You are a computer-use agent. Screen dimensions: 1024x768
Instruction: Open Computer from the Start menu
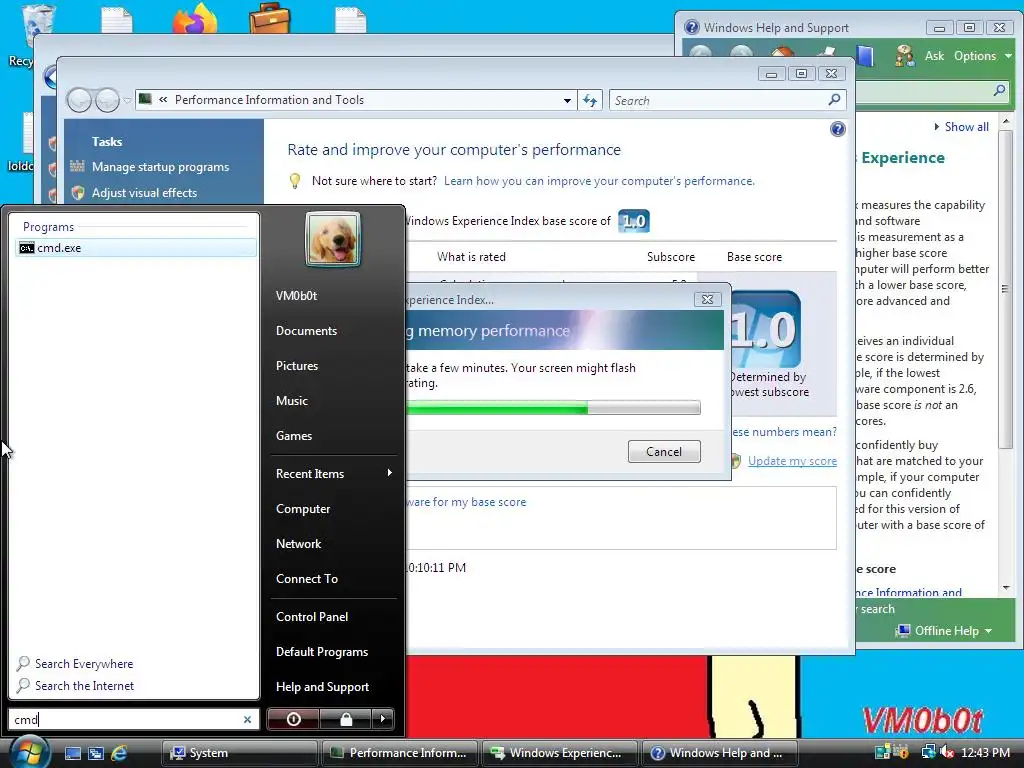(303, 509)
